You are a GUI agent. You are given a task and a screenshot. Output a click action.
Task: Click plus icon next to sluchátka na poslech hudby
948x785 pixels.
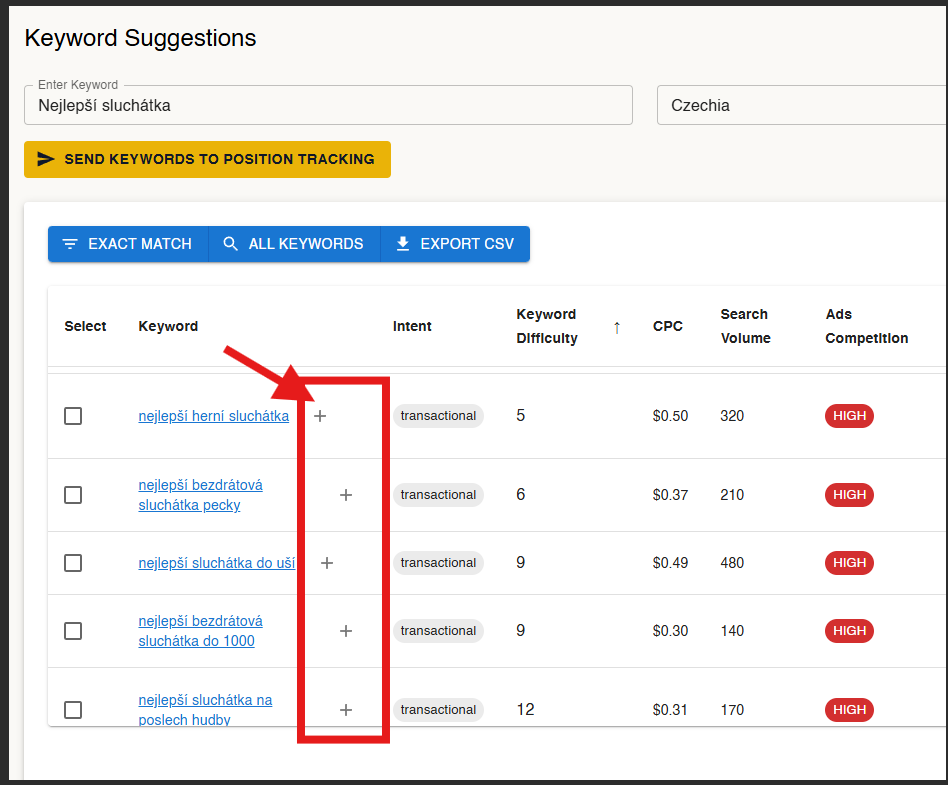pyautogui.click(x=346, y=710)
